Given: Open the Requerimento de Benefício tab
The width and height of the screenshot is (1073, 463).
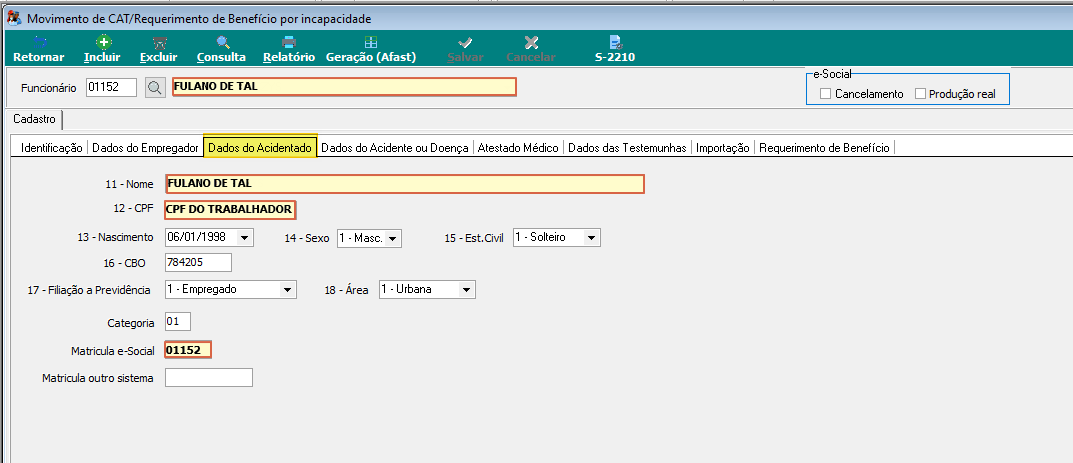Looking at the screenshot, I should tap(825, 147).
